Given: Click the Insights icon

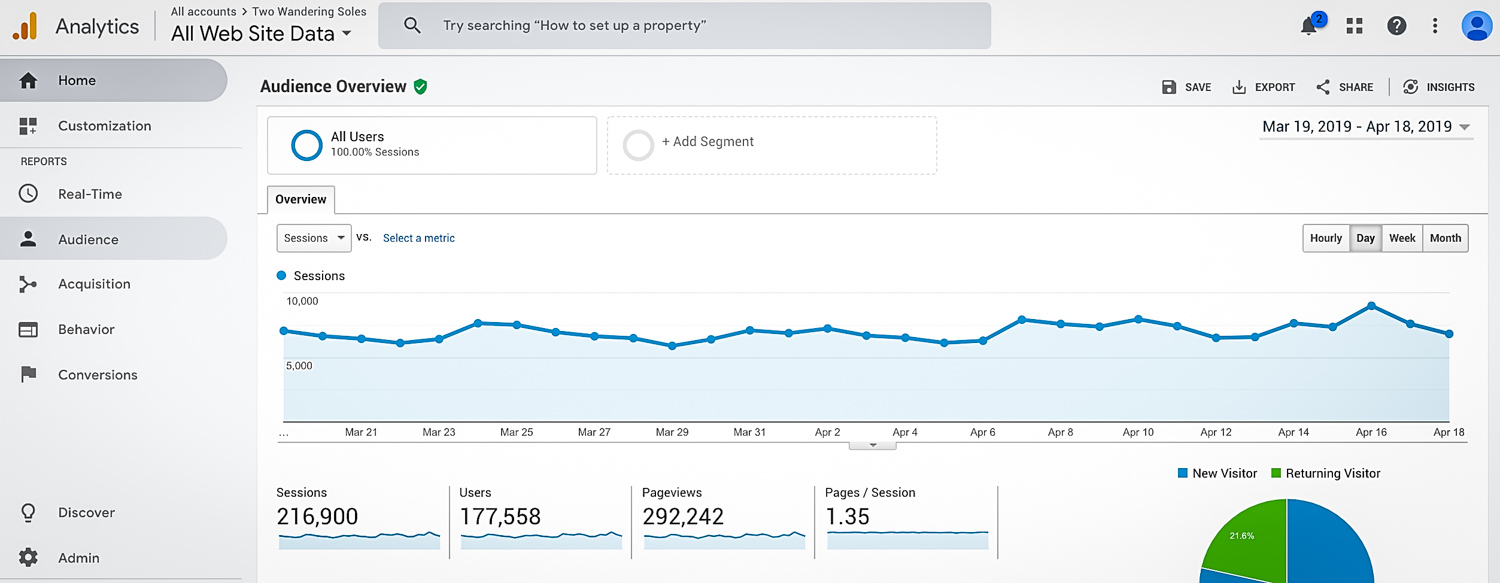Looking at the screenshot, I should 1410,87.
